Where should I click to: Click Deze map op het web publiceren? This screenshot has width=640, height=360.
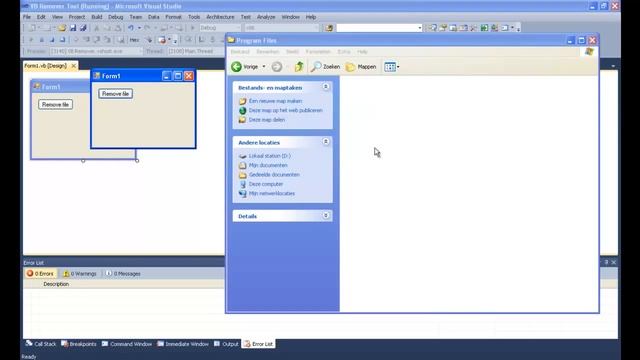[286, 110]
